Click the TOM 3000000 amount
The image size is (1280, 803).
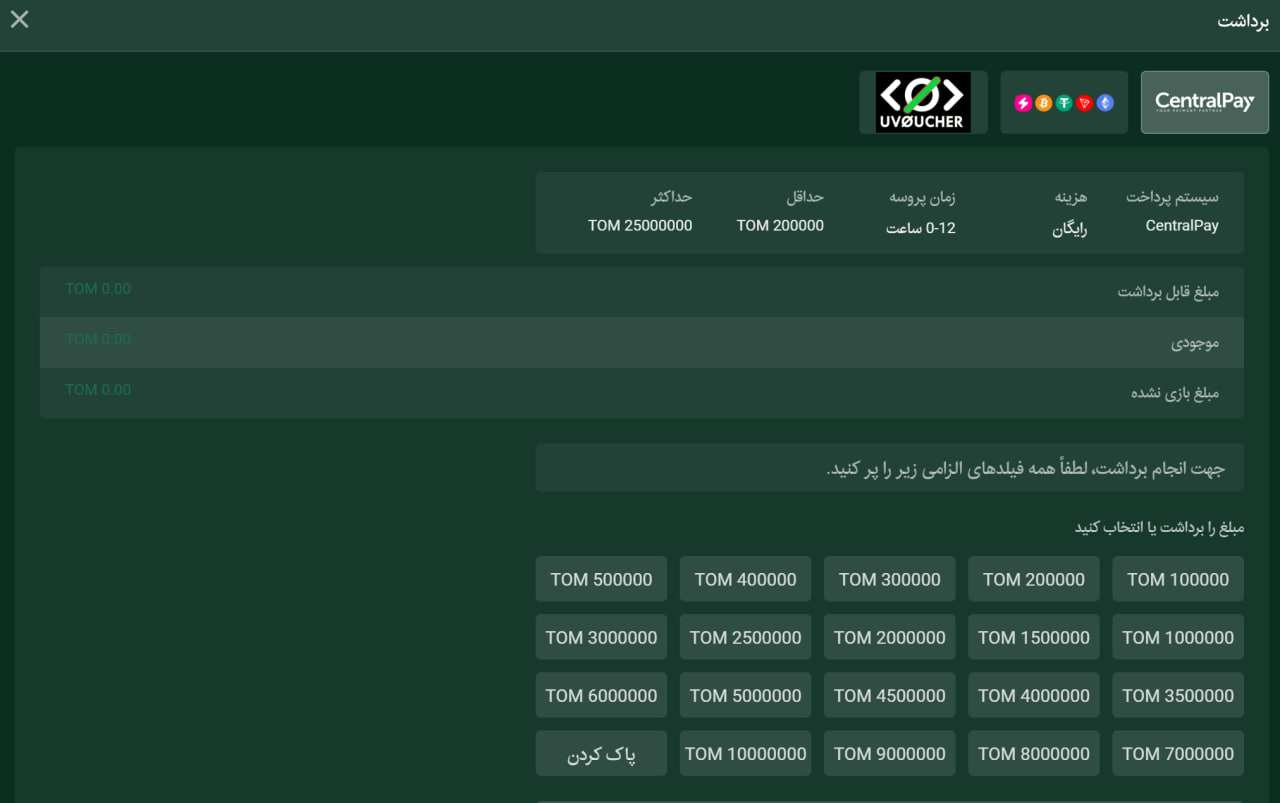click(601, 637)
